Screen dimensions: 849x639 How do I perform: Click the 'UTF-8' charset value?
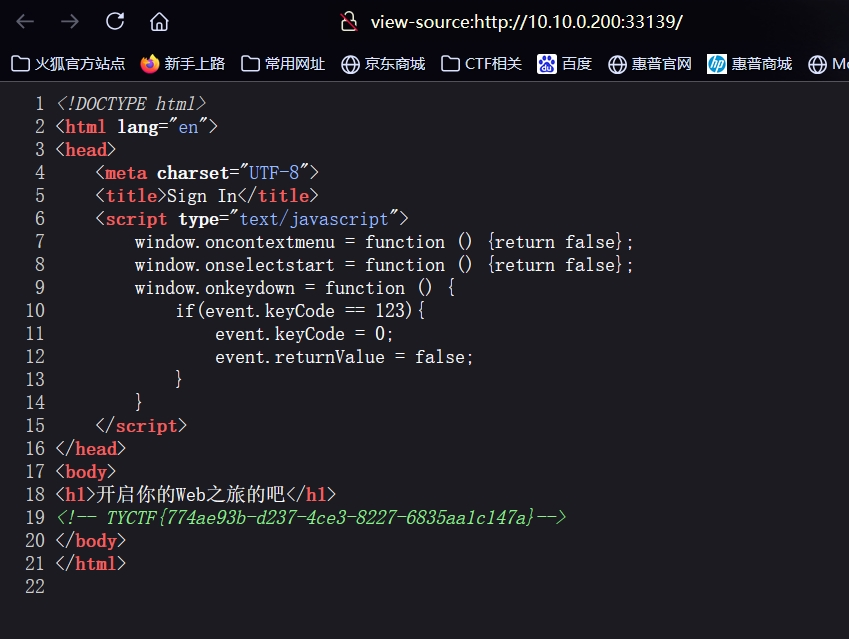click(274, 173)
